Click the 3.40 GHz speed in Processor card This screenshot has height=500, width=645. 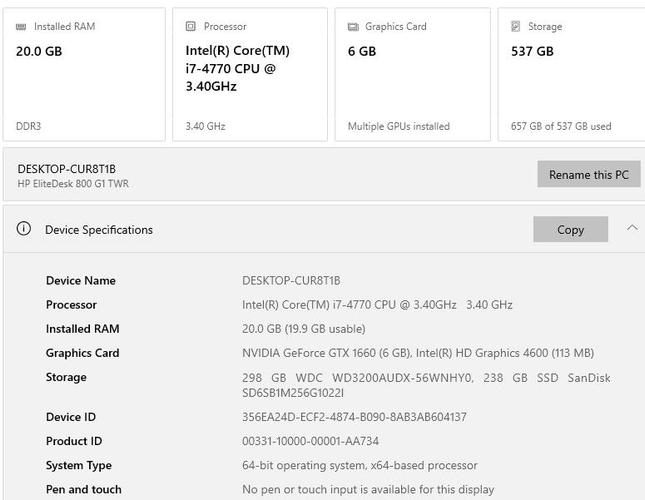pyautogui.click(x=205, y=126)
